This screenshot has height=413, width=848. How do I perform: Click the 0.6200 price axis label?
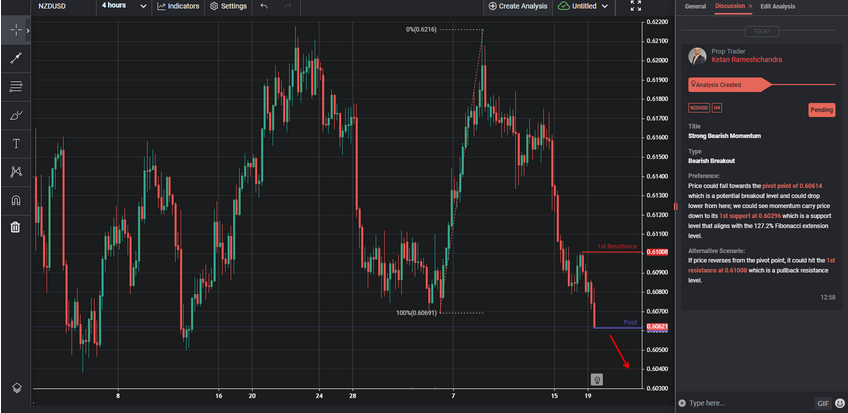[x=657, y=61]
